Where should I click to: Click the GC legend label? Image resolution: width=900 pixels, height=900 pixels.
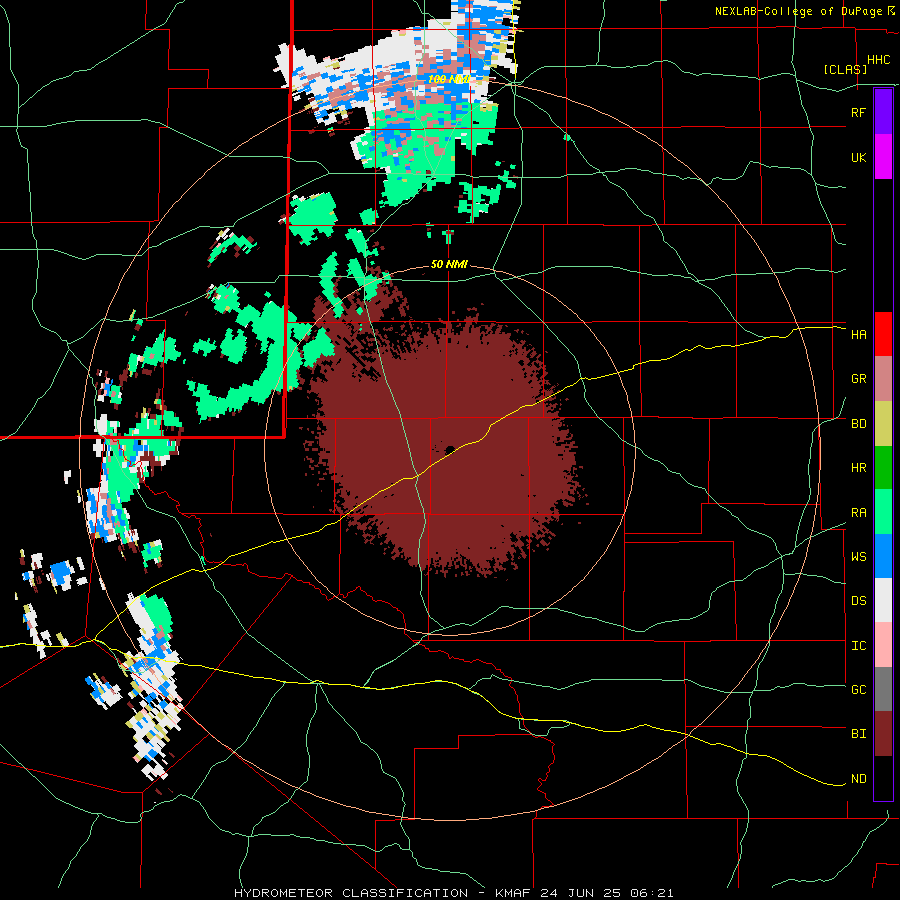858,690
